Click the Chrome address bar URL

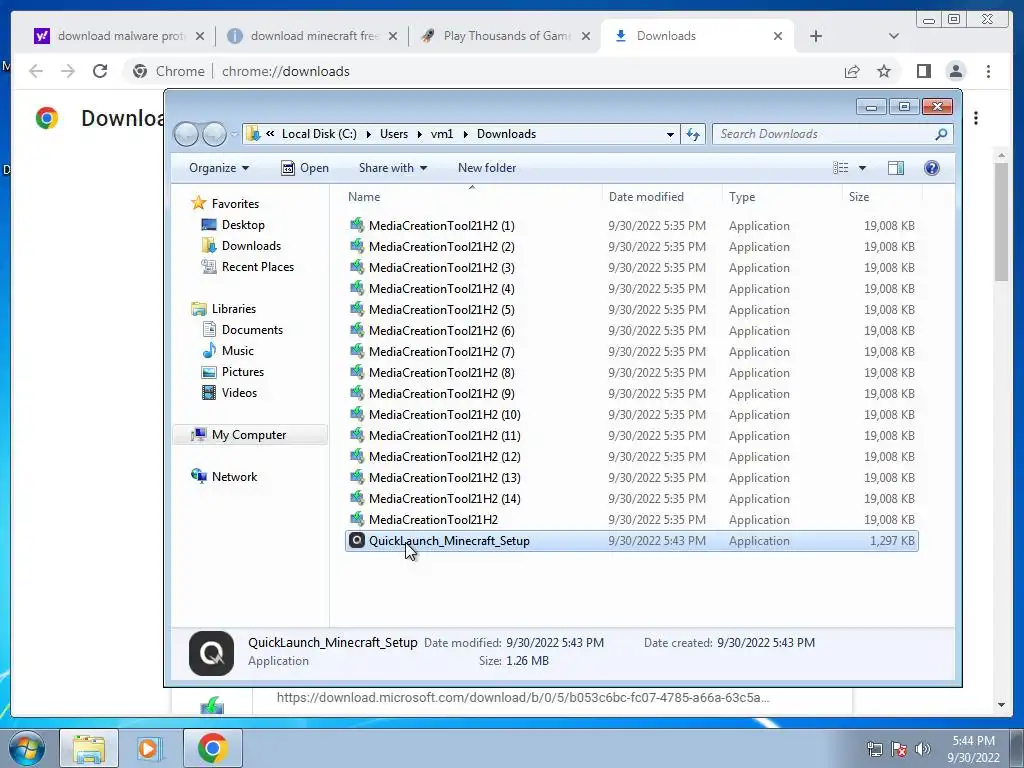pyautogui.click(x=285, y=71)
